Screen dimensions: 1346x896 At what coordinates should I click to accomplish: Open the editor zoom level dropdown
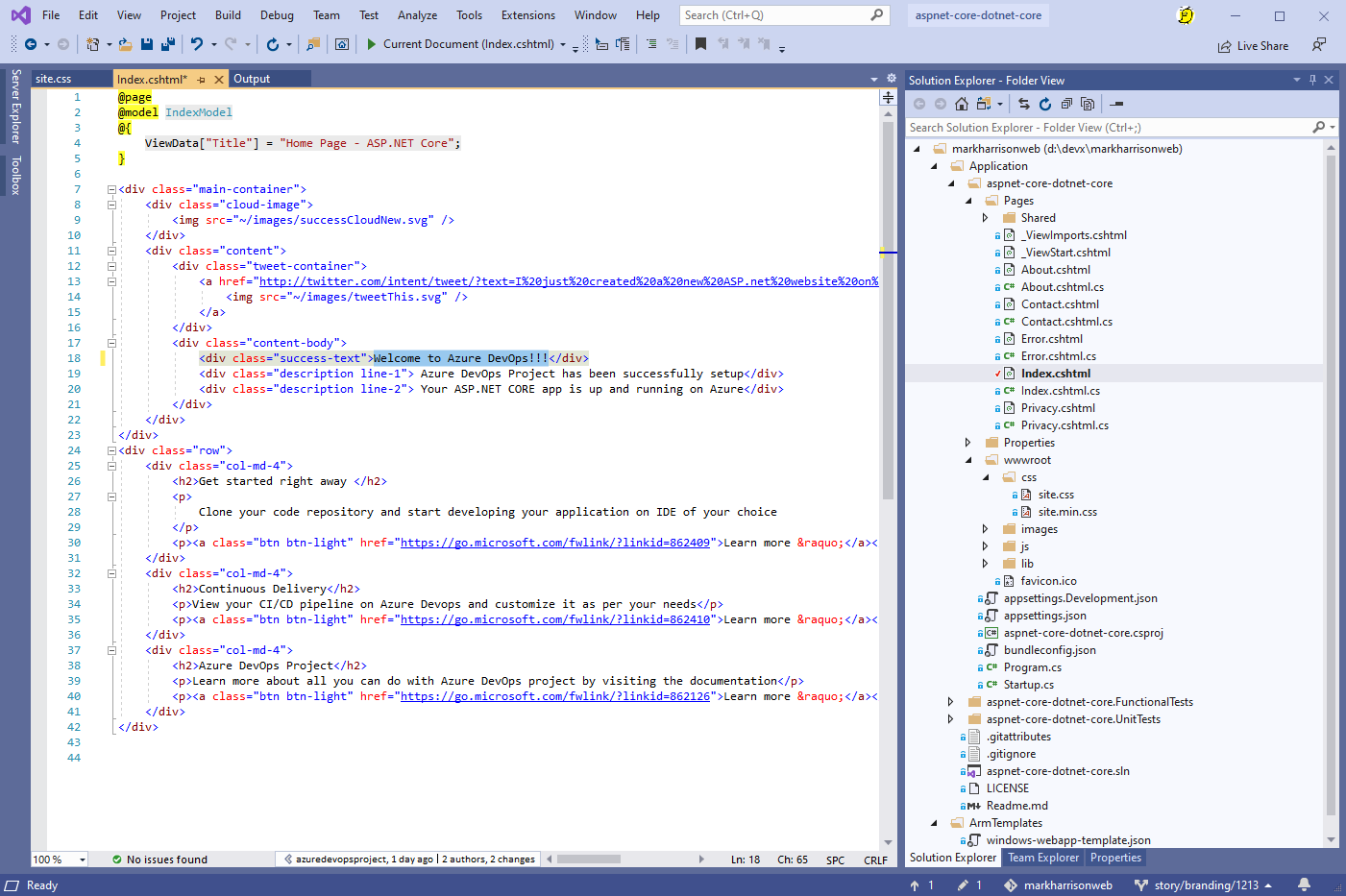[83, 860]
